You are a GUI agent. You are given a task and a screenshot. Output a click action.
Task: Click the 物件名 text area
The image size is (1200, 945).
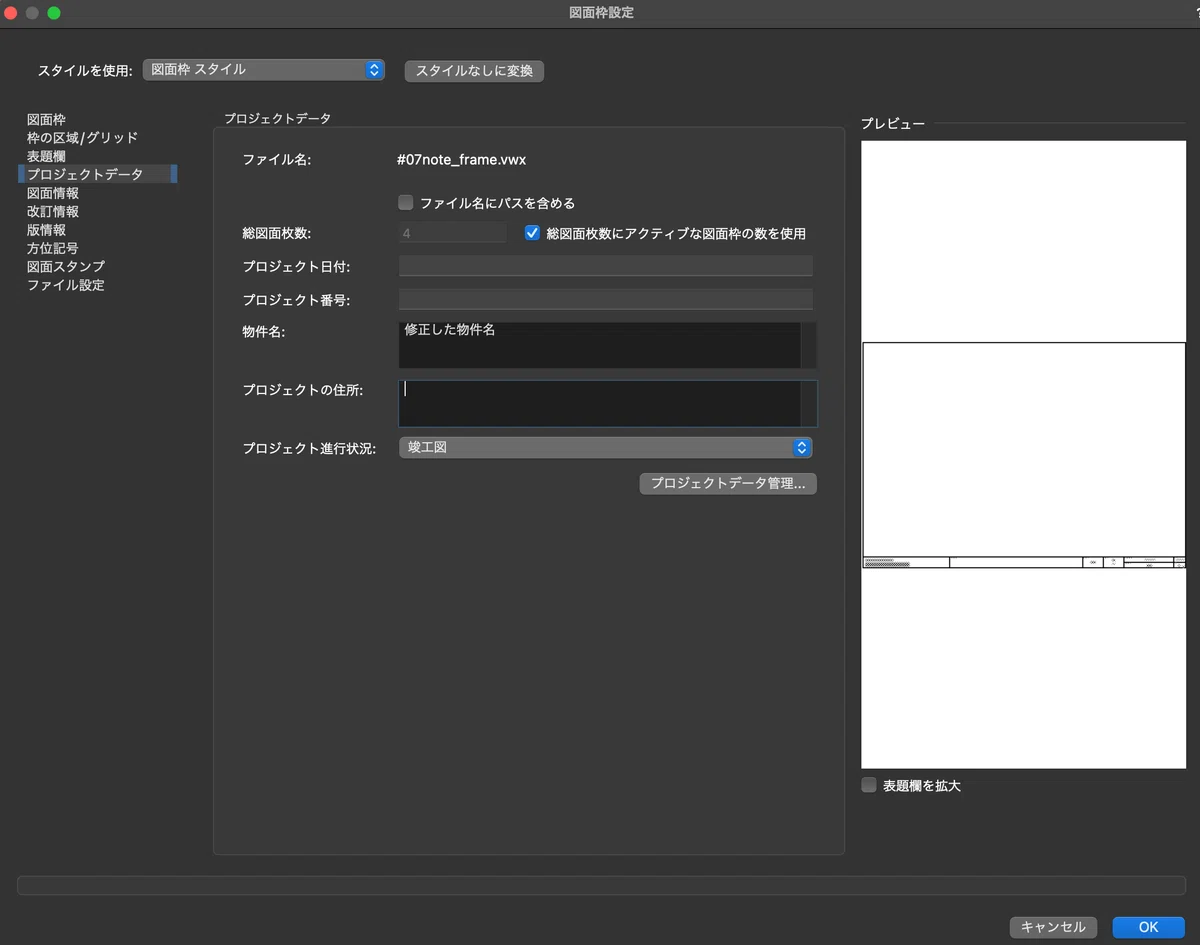[x=599, y=345]
